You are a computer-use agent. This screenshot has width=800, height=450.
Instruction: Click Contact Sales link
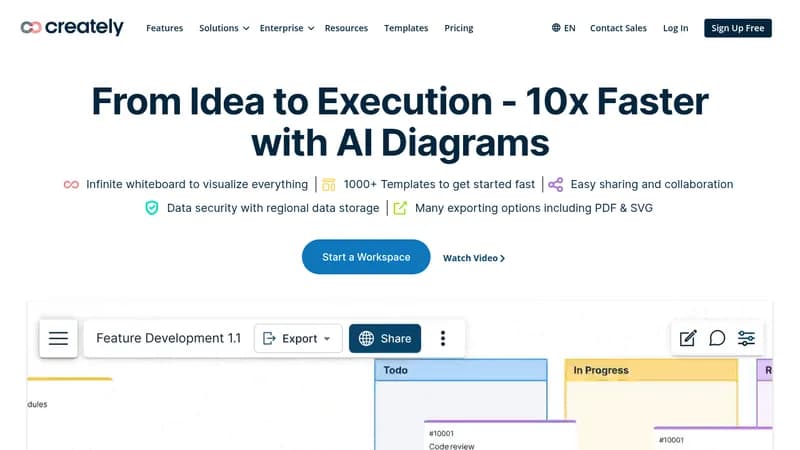618,28
